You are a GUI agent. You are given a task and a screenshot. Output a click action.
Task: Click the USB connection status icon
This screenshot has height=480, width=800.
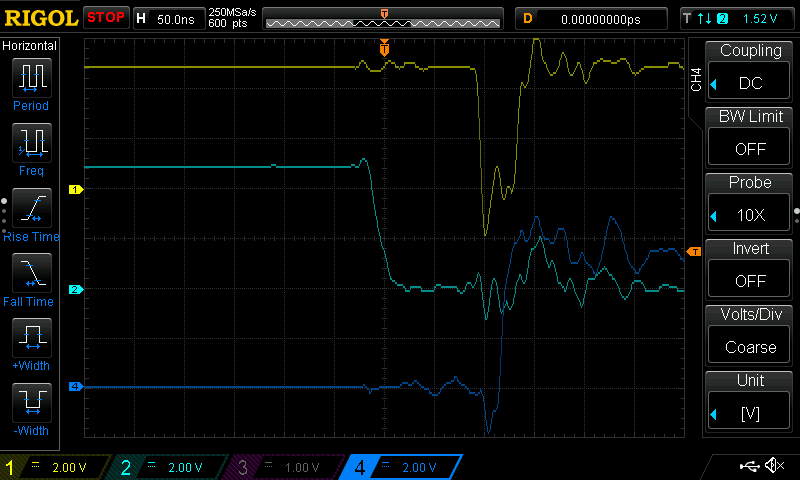[749, 466]
